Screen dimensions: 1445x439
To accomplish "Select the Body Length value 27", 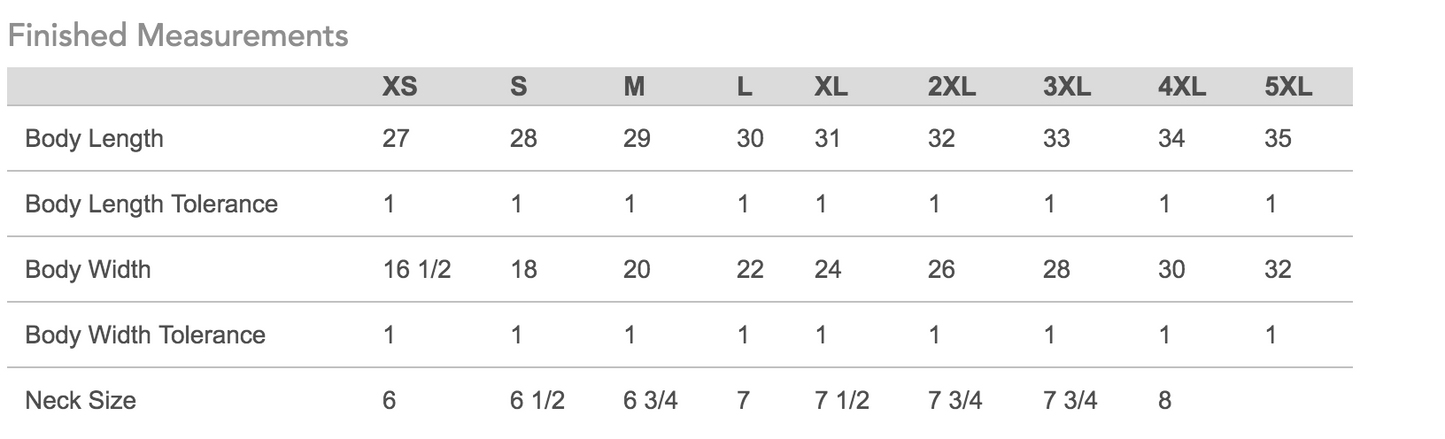I will click(x=396, y=138).
